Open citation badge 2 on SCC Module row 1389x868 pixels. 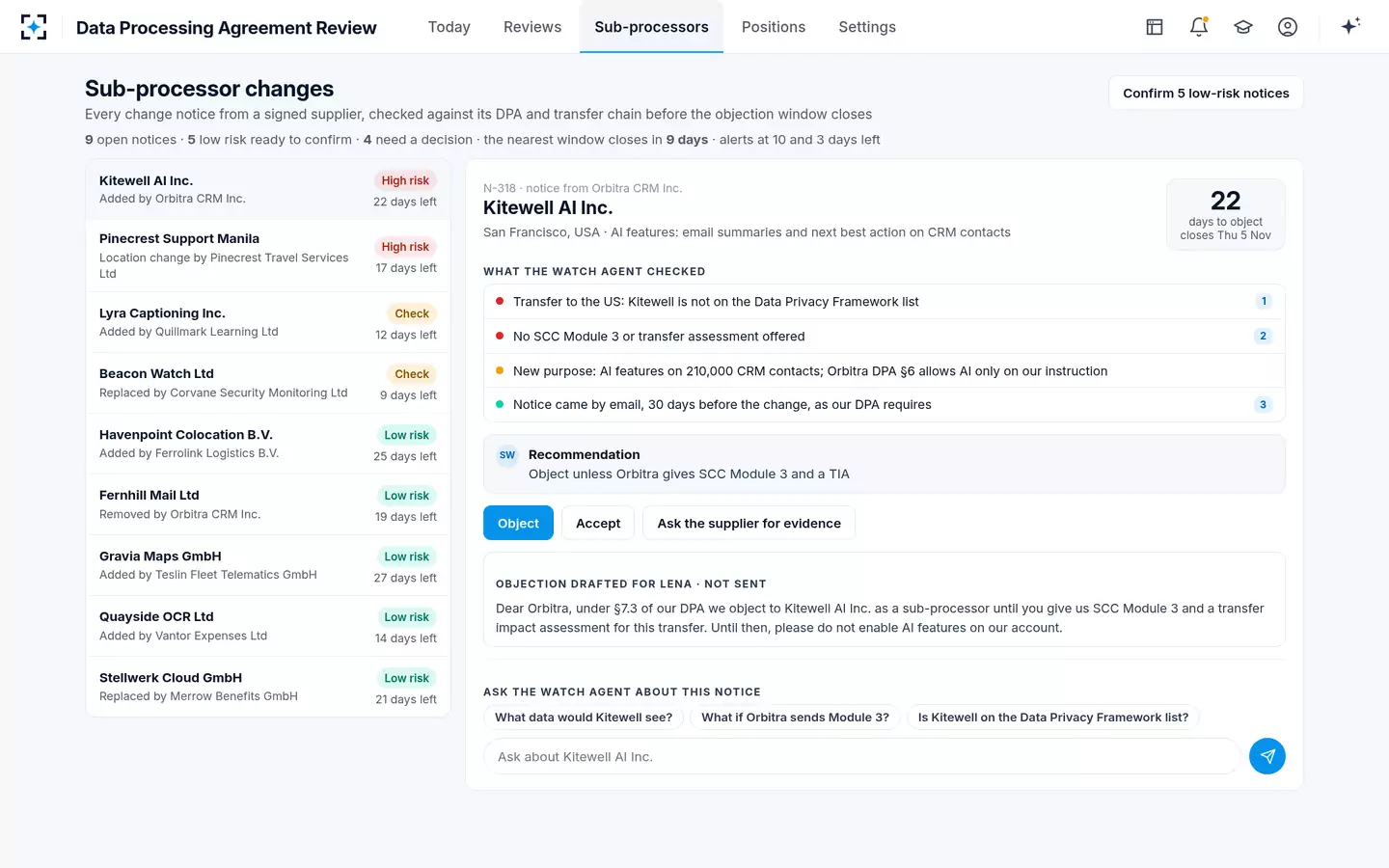pyautogui.click(x=1264, y=336)
